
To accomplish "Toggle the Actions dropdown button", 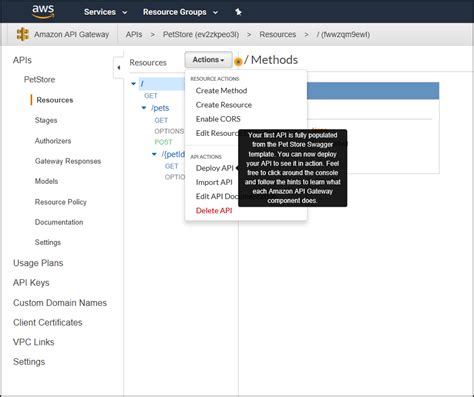I will [208, 60].
